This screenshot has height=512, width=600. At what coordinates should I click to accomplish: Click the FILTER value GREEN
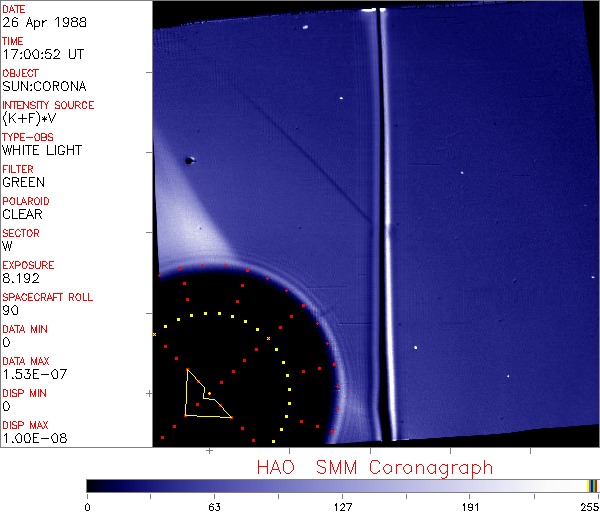23,183
